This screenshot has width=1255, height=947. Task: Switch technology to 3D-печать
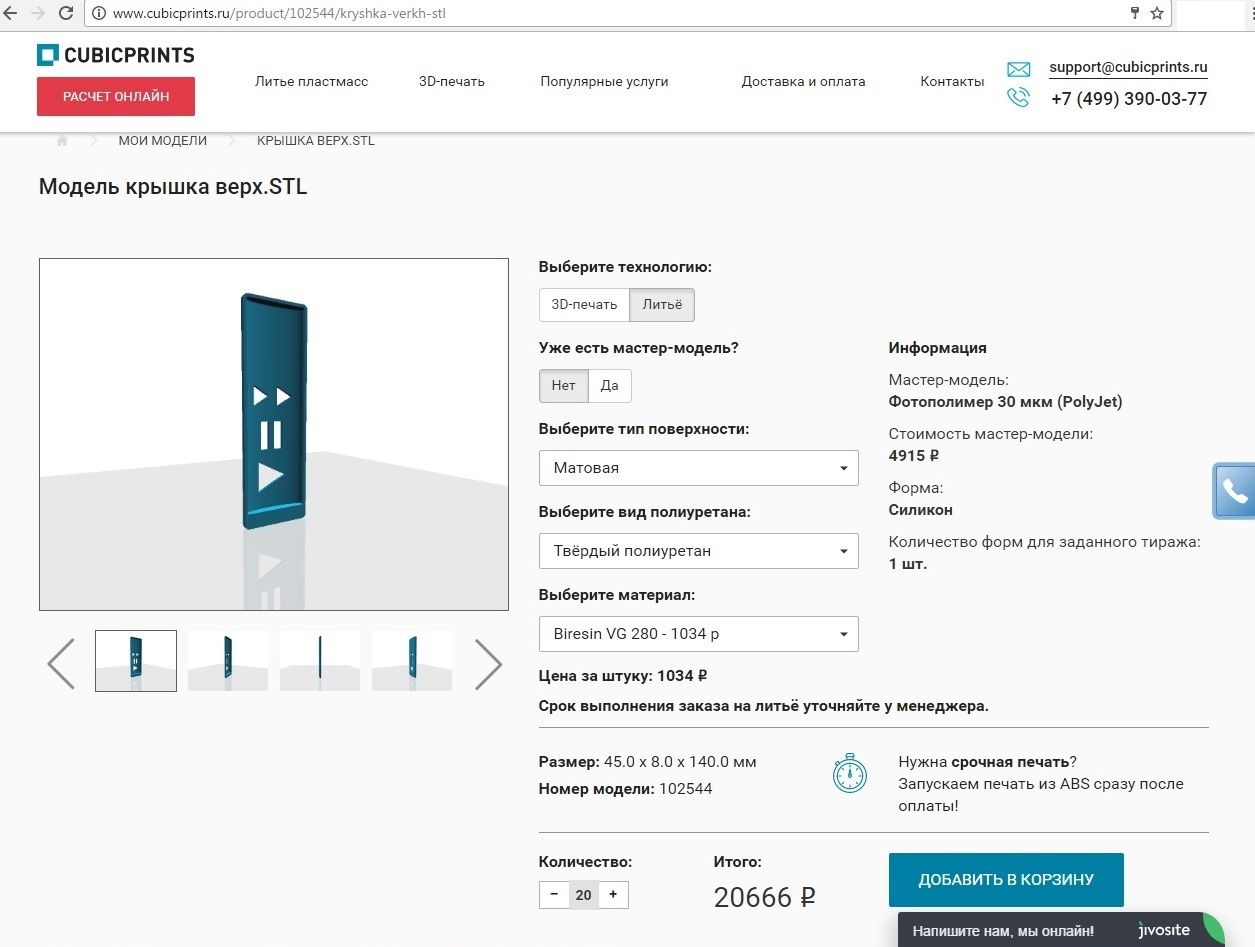coord(584,305)
